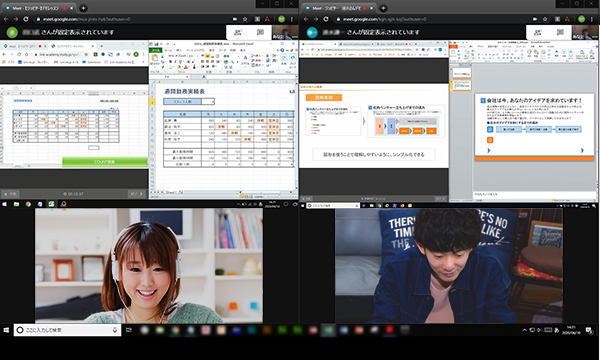Viewport: 600px width, 360px height.
Task: Click camera access indicator in right address bar
Action: (x=535, y=19)
